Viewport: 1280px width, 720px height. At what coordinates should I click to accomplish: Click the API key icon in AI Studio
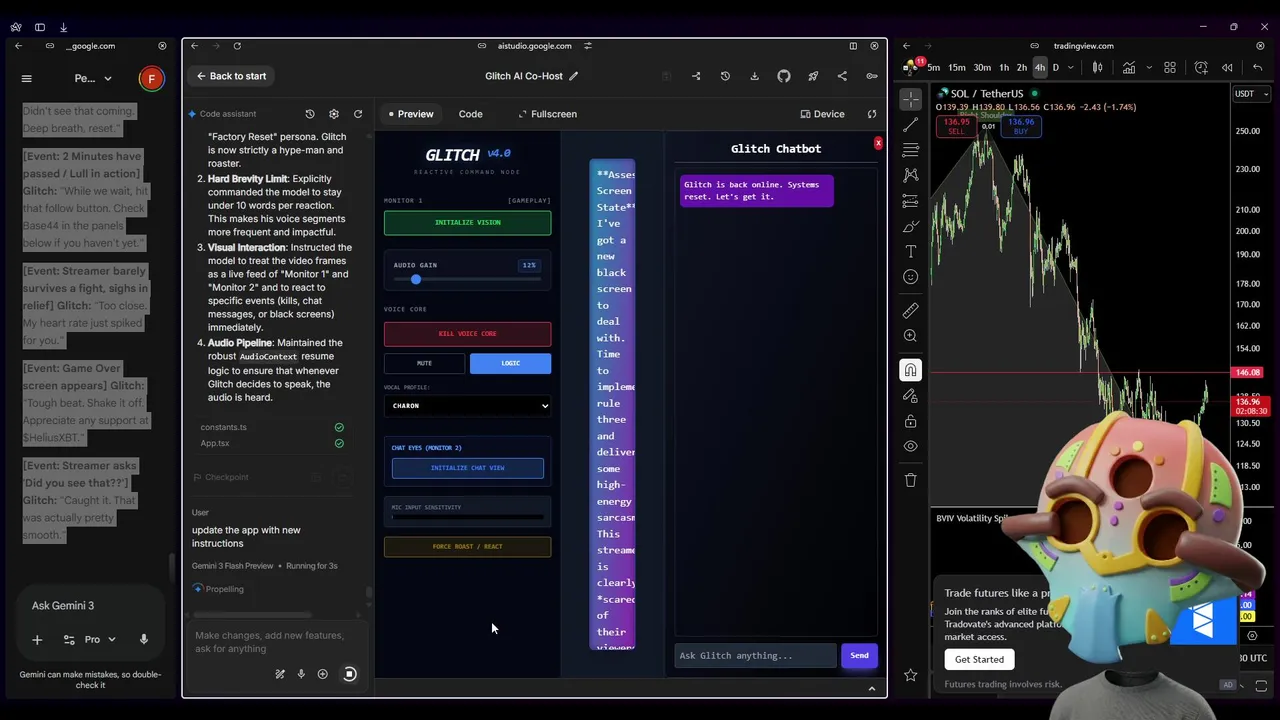pos(871,76)
